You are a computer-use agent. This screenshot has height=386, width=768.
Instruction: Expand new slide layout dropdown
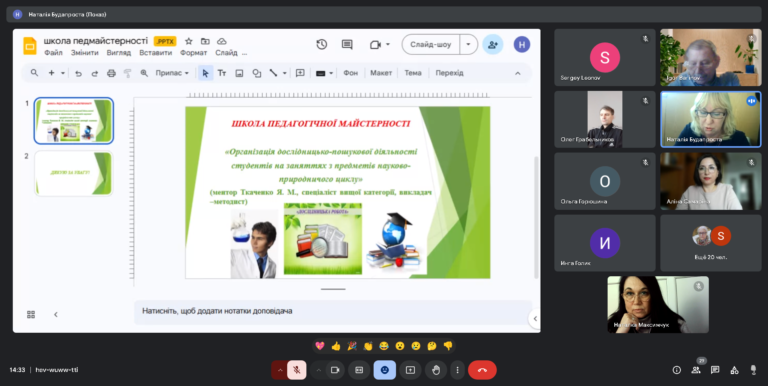pos(63,73)
